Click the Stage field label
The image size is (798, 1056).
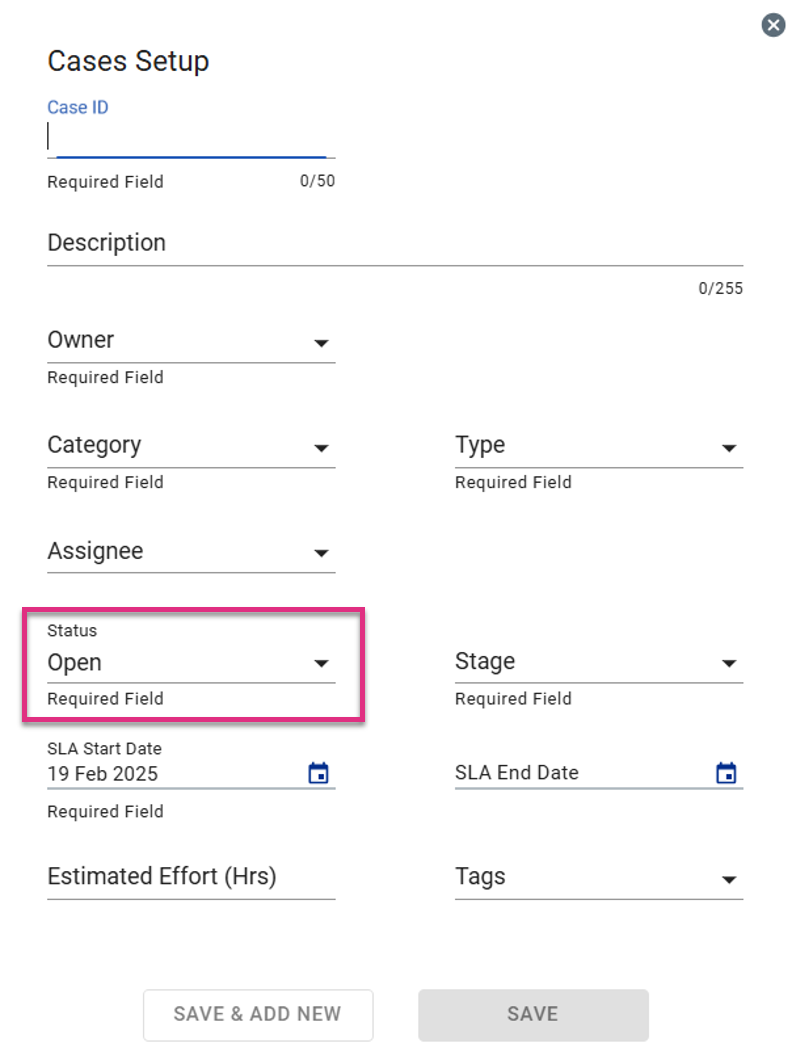(x=485, y=662)
